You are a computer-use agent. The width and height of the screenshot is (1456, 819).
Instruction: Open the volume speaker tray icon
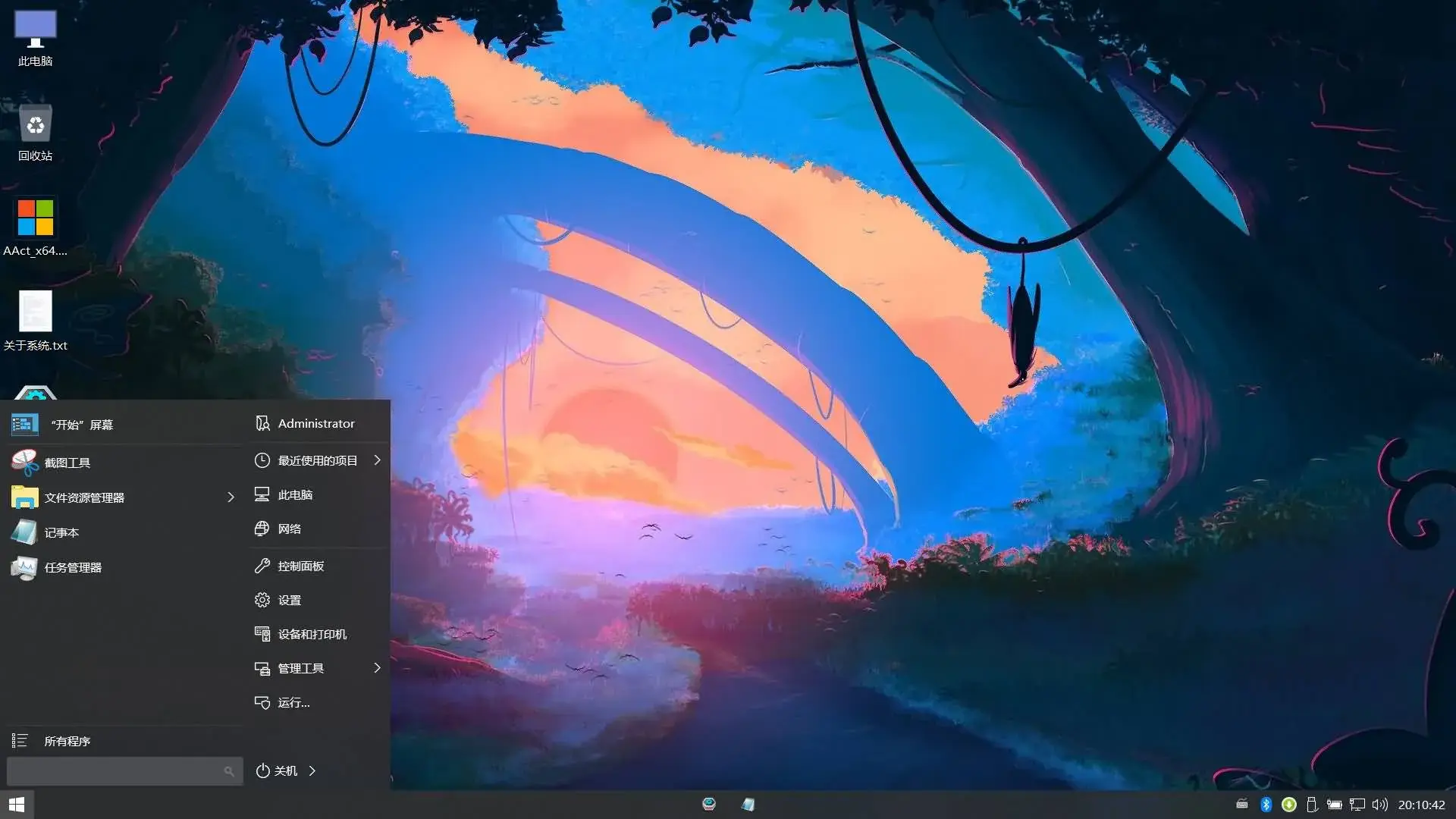[1380, 805]
